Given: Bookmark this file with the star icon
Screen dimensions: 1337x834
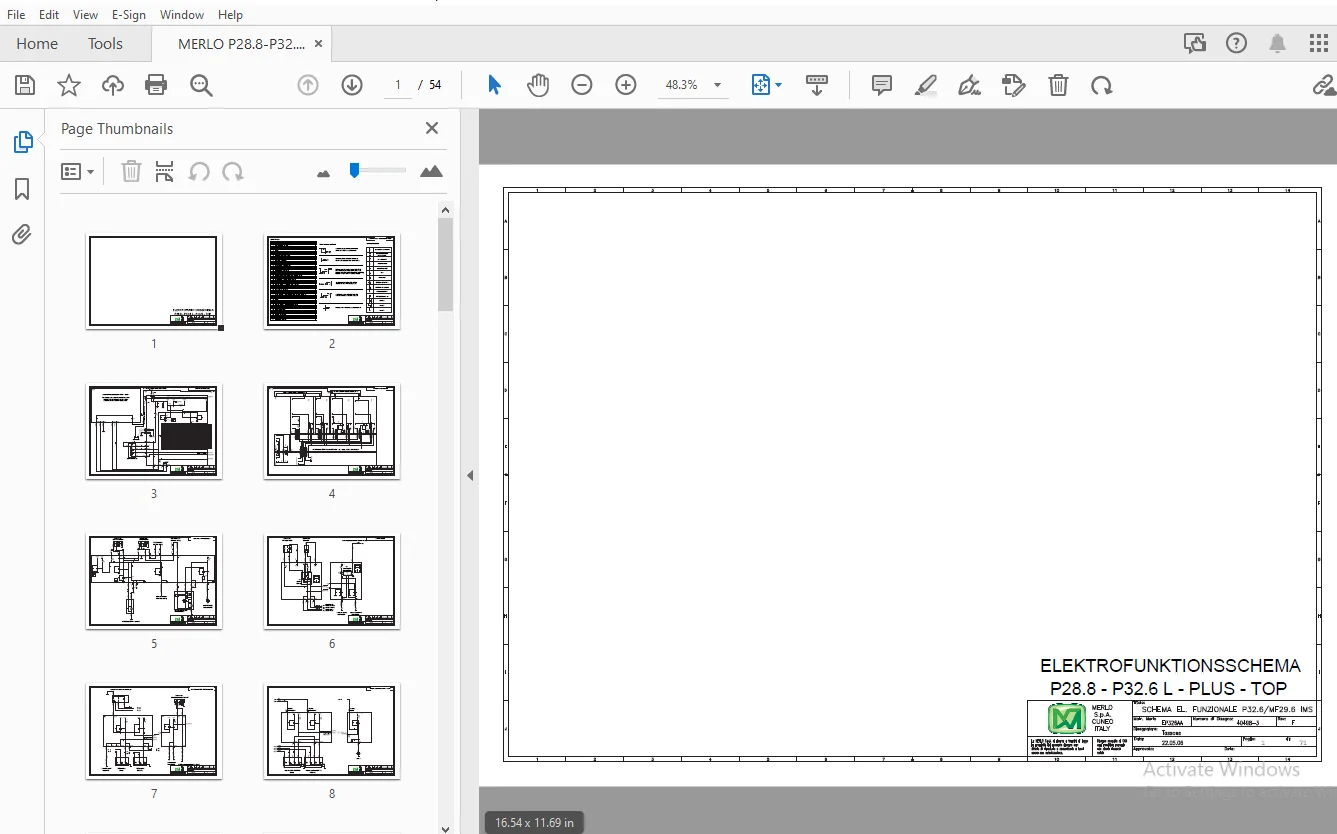Looking at the screenshot, I should 69,85.
